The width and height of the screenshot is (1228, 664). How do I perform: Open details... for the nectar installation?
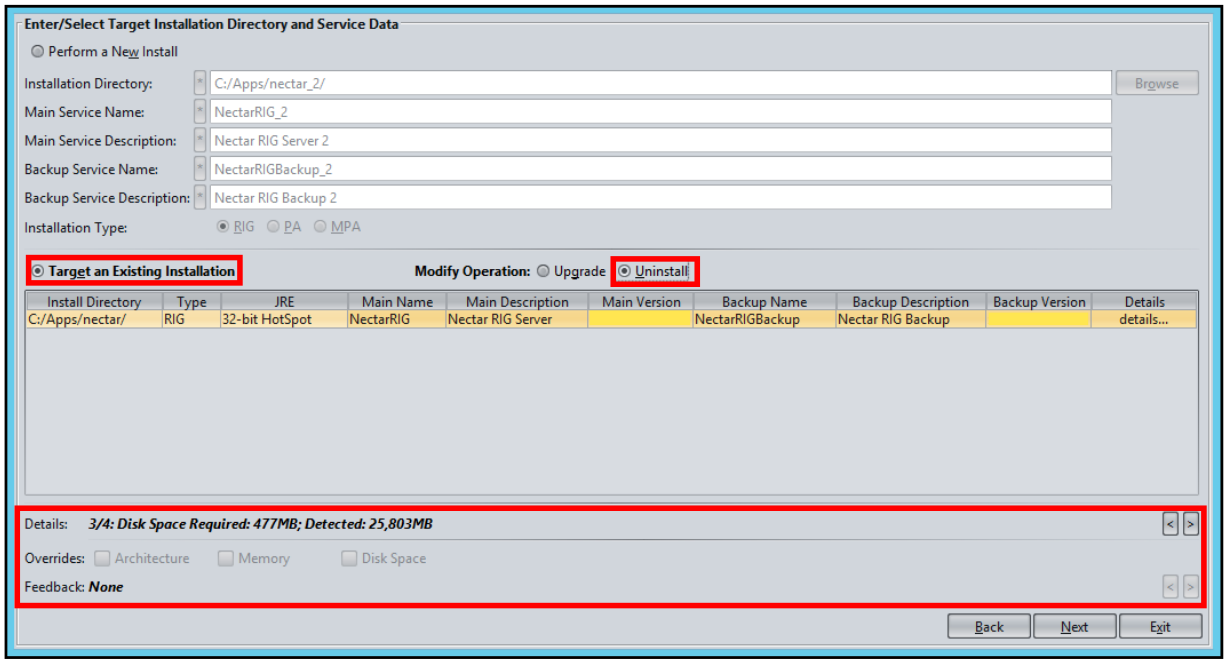[1144, 320]
